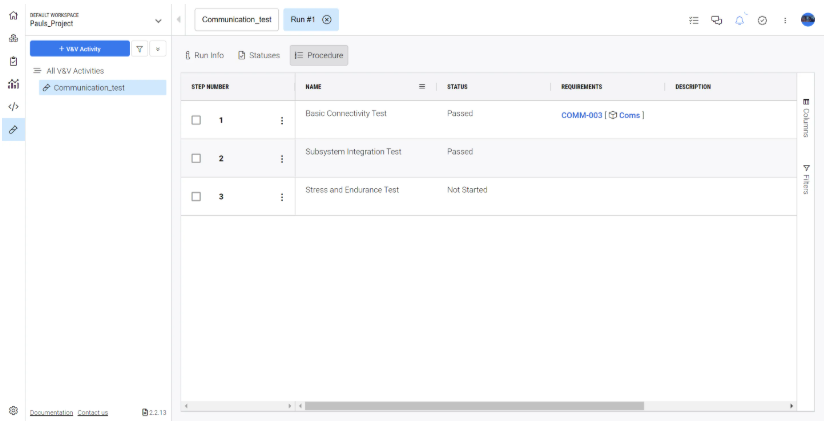Open settings gear at sidebar bottom

13,410
